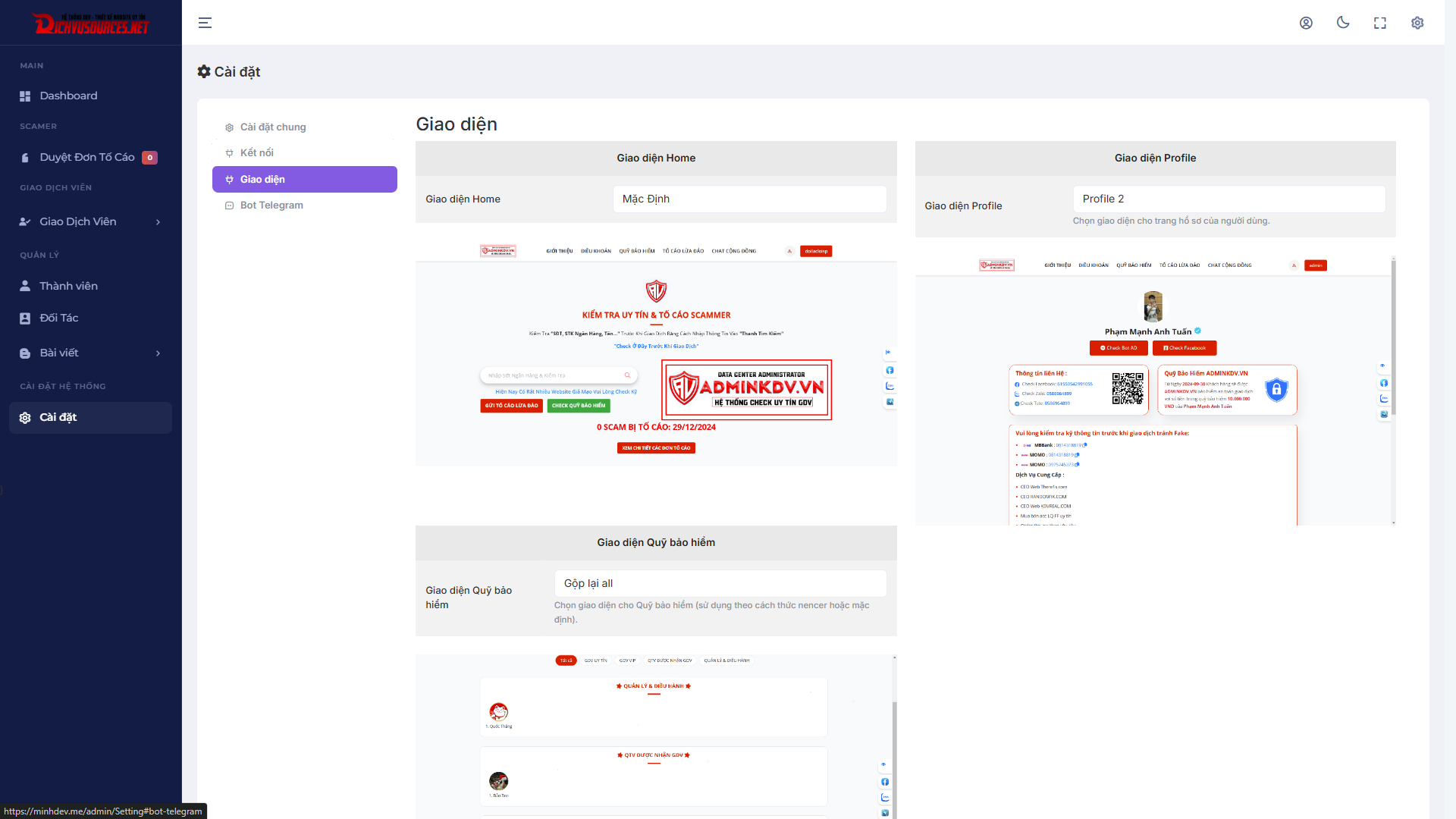Screen dimensions: 1456x819
Task: Open Giao diện Quỹ bảo hiểm dropdown
Action: click(x=720, y=583)
